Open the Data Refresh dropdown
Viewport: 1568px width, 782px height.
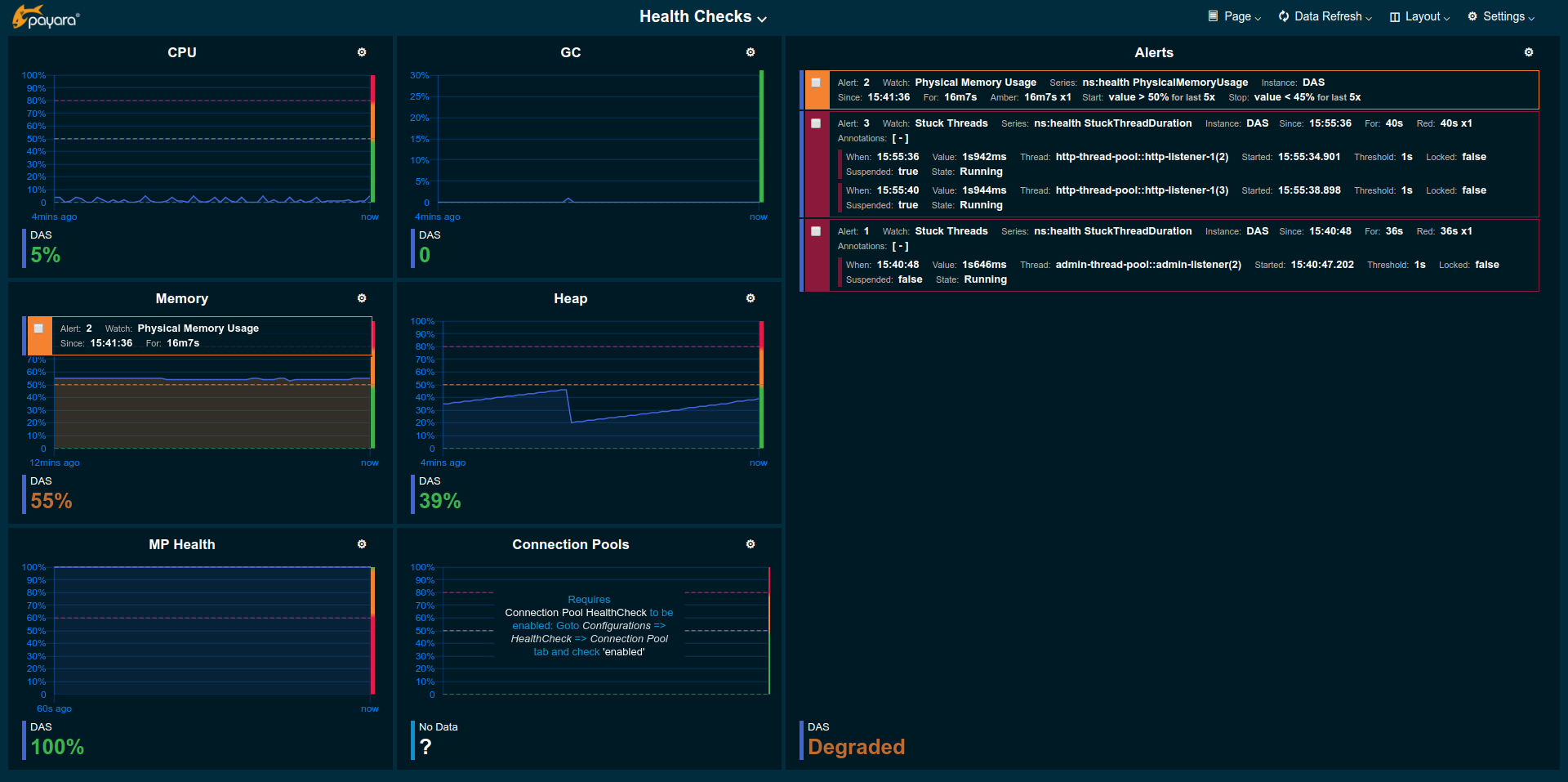pos(1325,17)
